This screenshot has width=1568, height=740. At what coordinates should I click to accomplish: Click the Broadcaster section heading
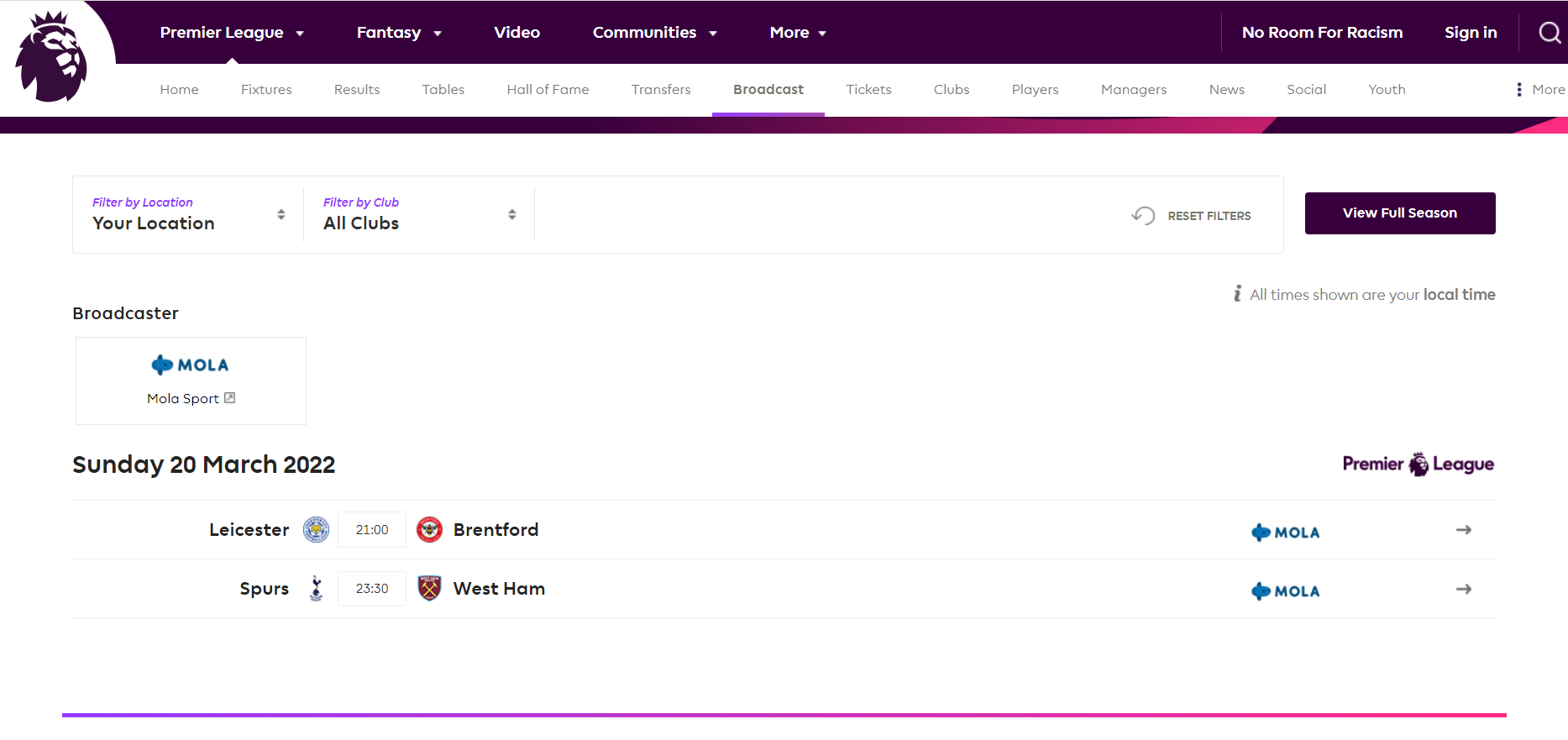point(125,313)
